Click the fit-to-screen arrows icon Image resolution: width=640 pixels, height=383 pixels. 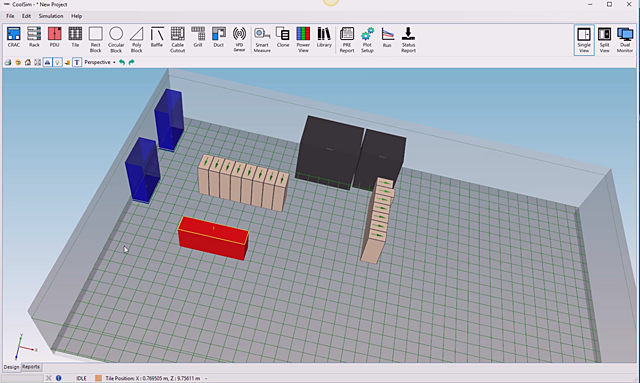[38, 62]
